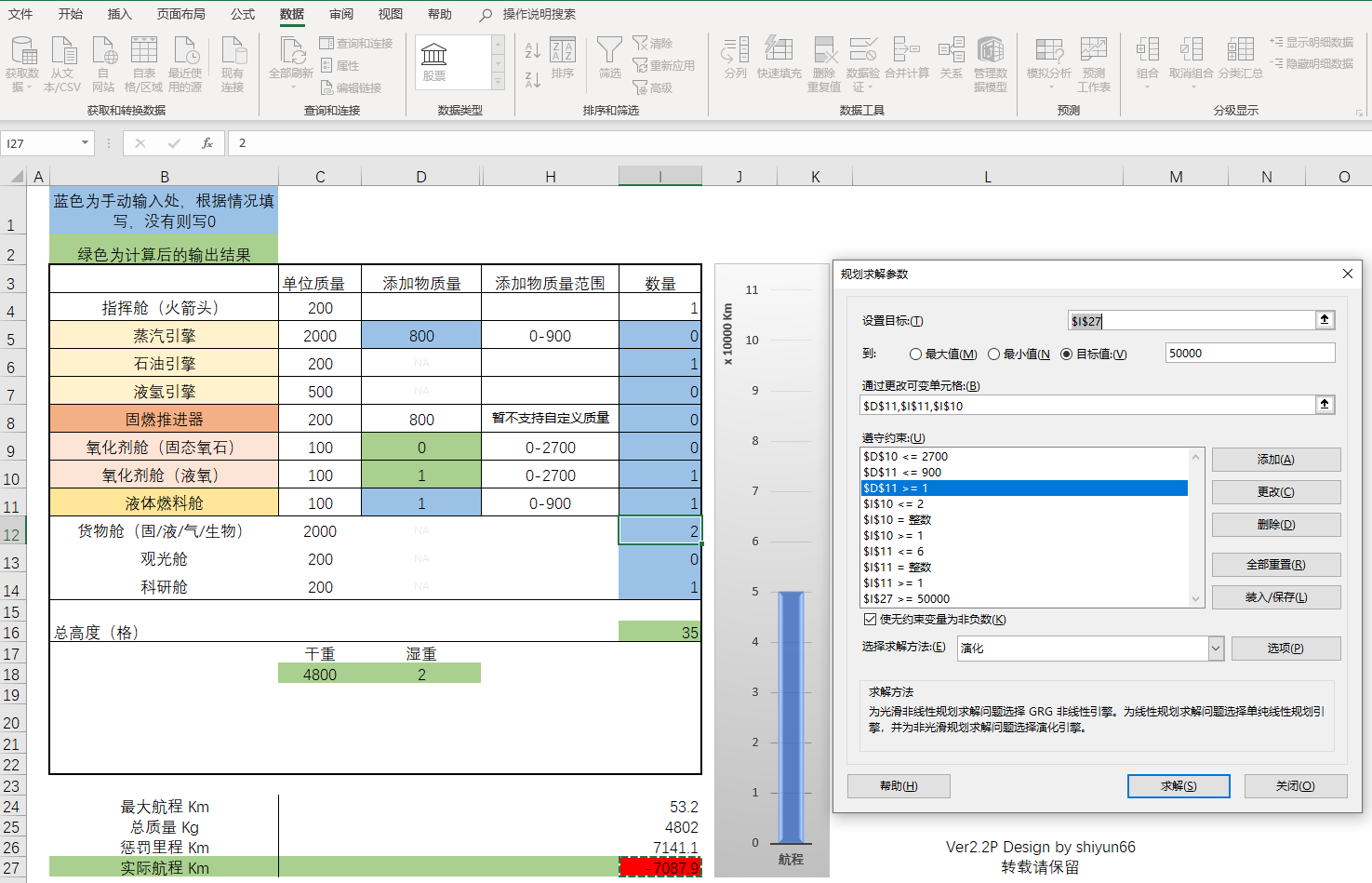
Task: Switch to the Insert (插入) tab
Action: 120,14
